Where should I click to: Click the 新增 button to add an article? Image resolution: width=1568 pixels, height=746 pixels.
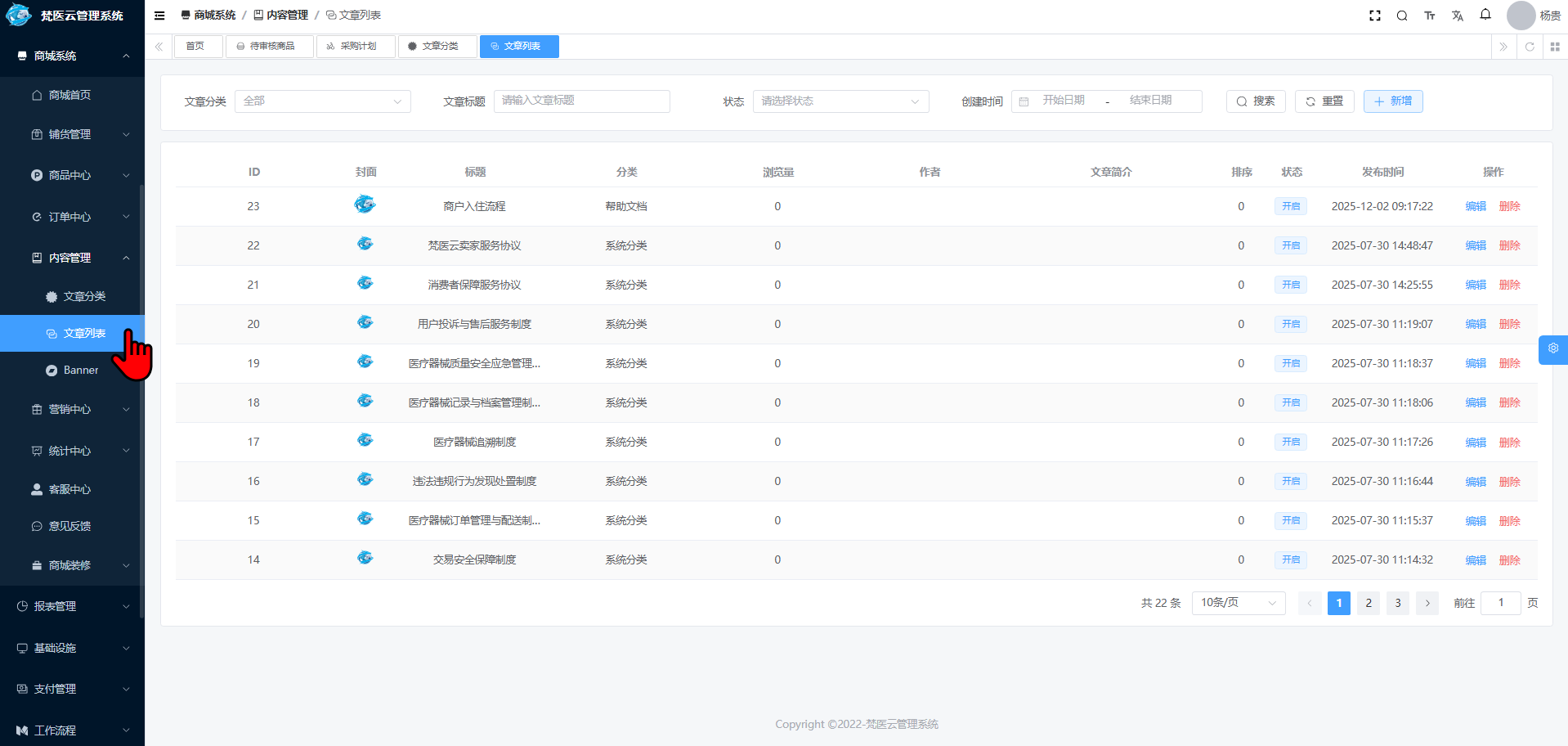(x=1392, y=101)
